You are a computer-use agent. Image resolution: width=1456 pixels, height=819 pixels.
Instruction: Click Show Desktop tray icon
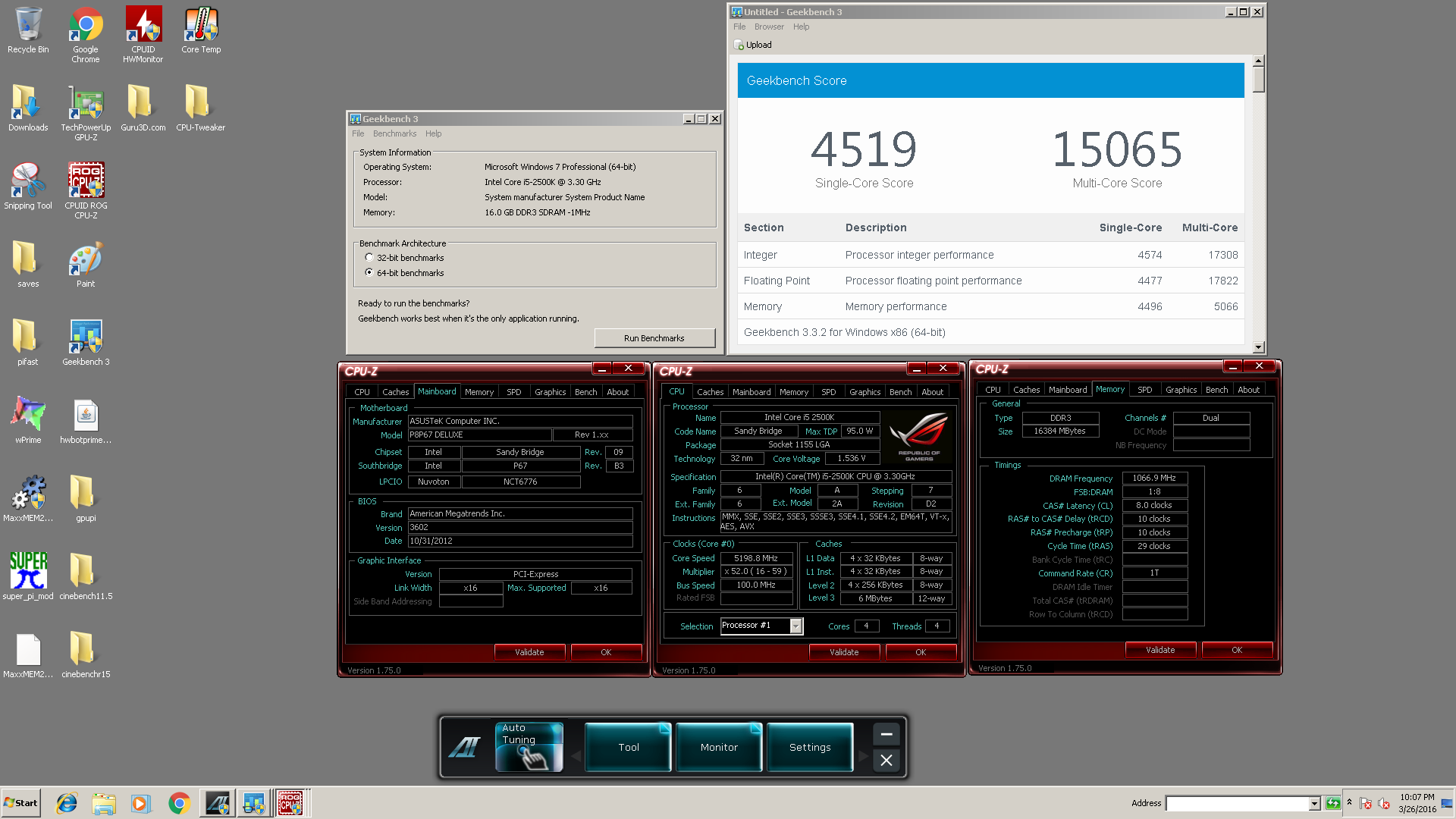1448,803
